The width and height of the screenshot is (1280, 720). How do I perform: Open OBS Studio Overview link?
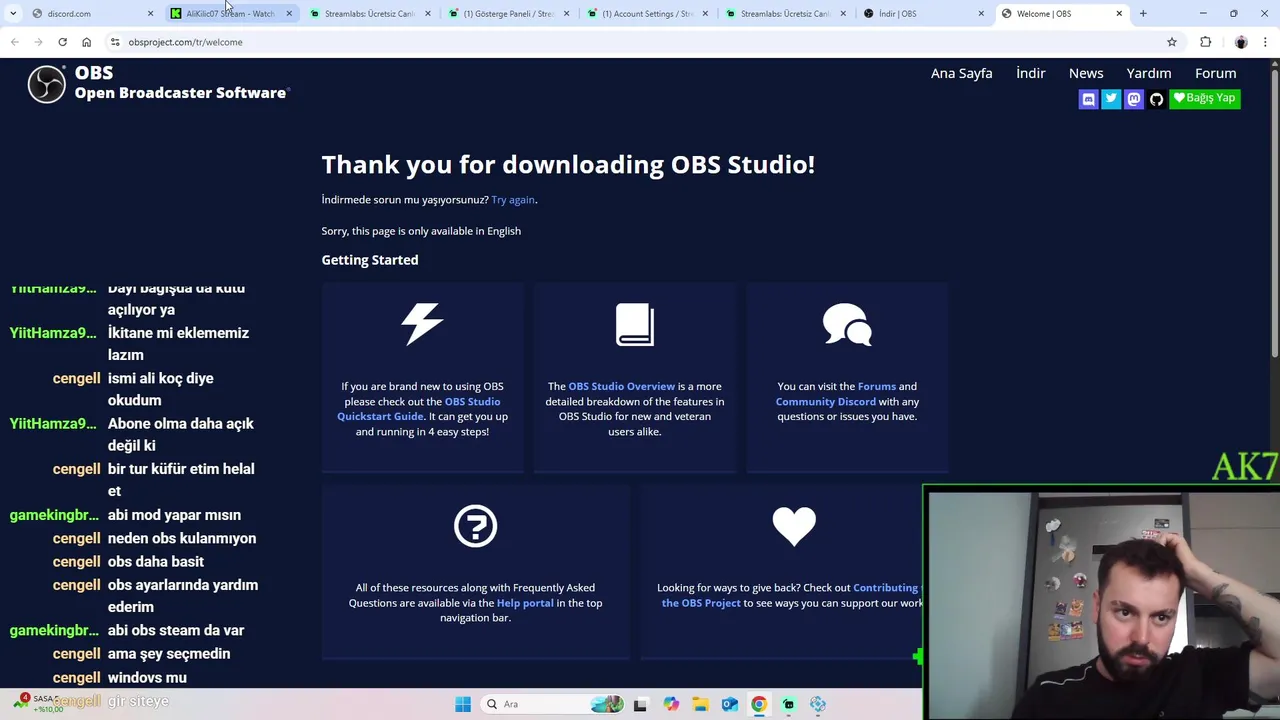tap(621, 386)
